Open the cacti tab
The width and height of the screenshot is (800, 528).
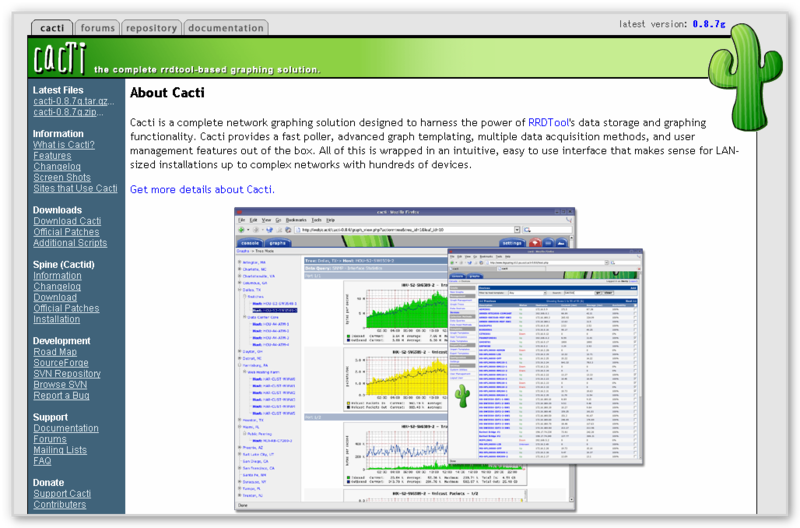(52, 28)
